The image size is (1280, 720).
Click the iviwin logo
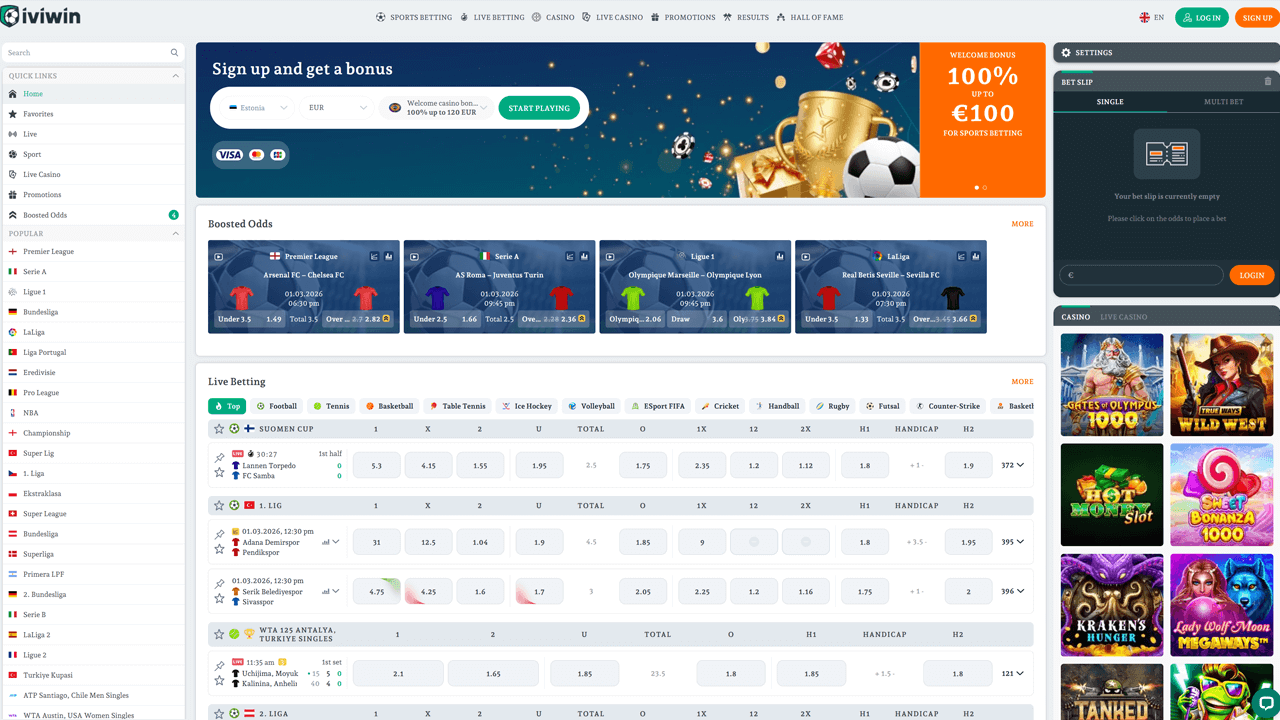(41, 17)
